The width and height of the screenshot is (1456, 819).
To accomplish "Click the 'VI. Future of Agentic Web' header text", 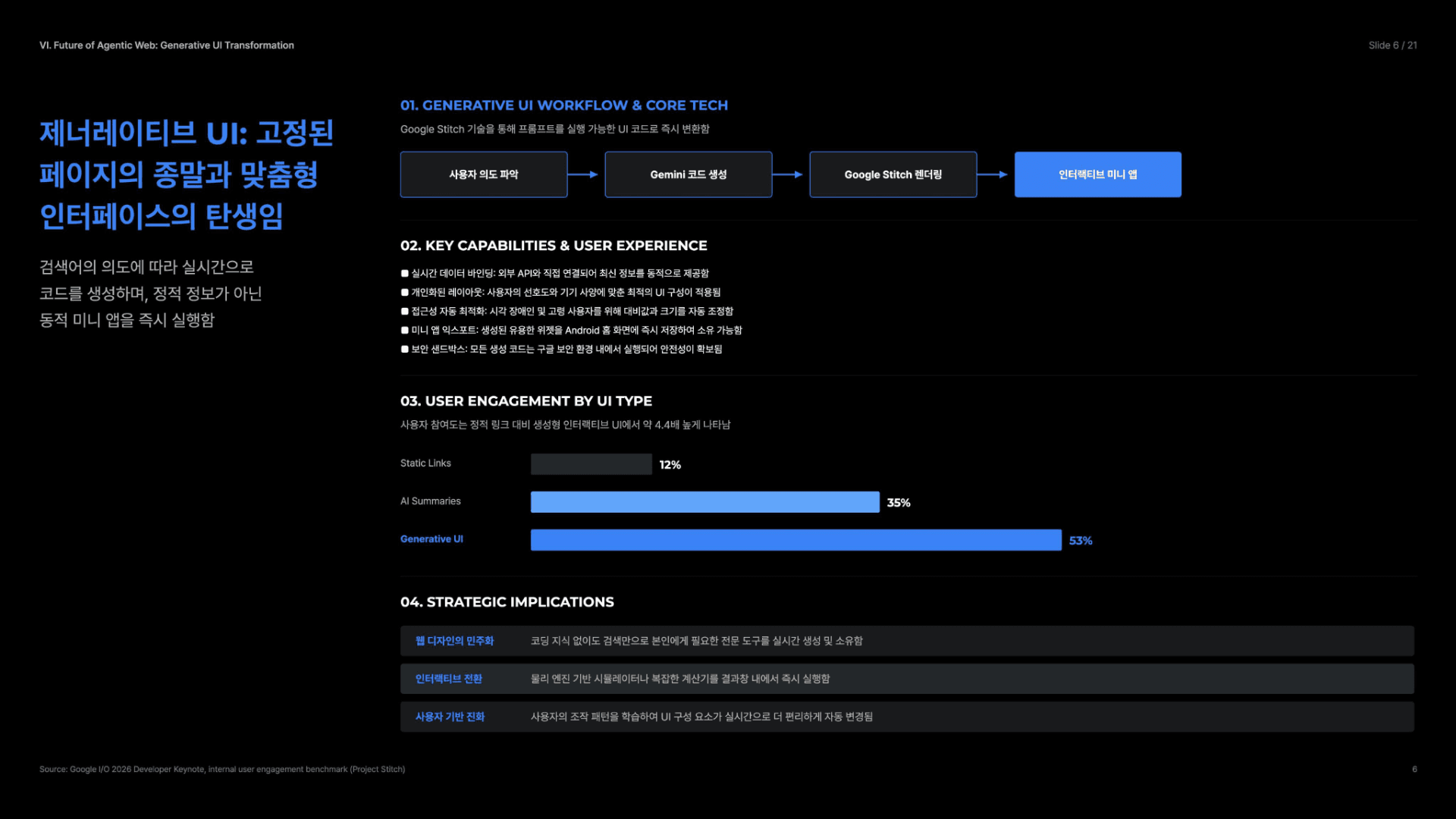I will (167, 45).
